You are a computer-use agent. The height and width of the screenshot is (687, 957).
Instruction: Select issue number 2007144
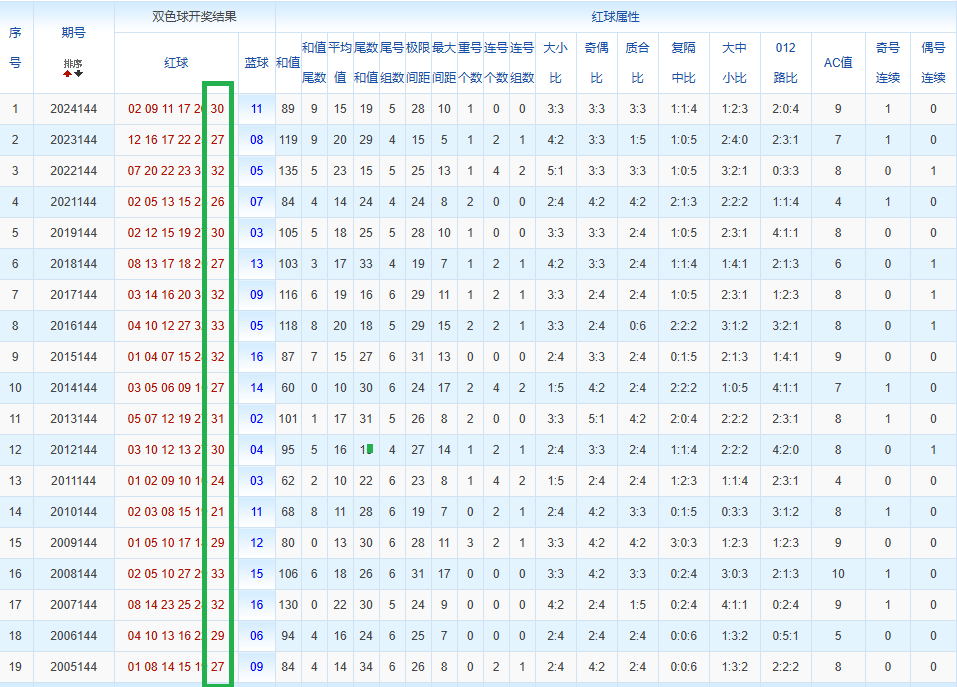pos(73,605)
